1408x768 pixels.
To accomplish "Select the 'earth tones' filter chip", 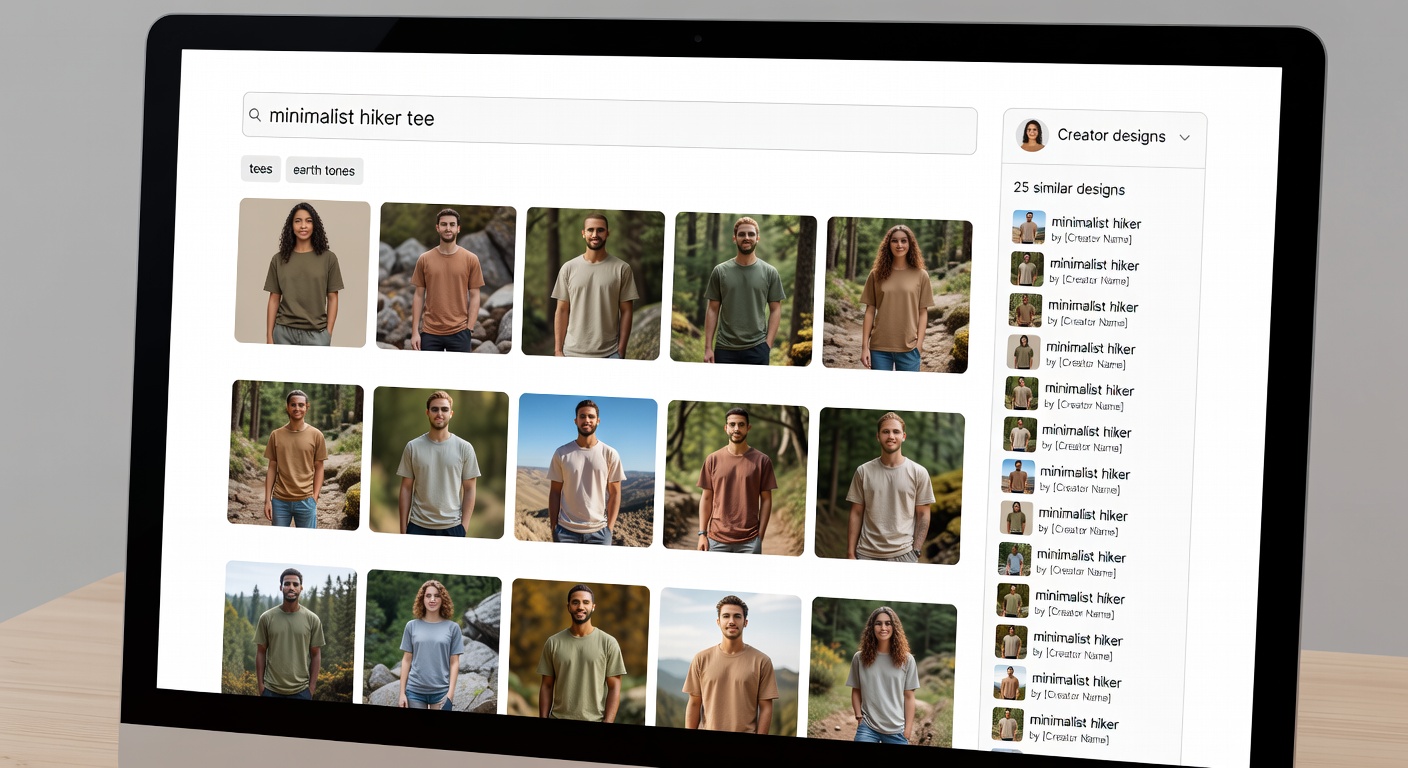I will (x=324, y=170).
